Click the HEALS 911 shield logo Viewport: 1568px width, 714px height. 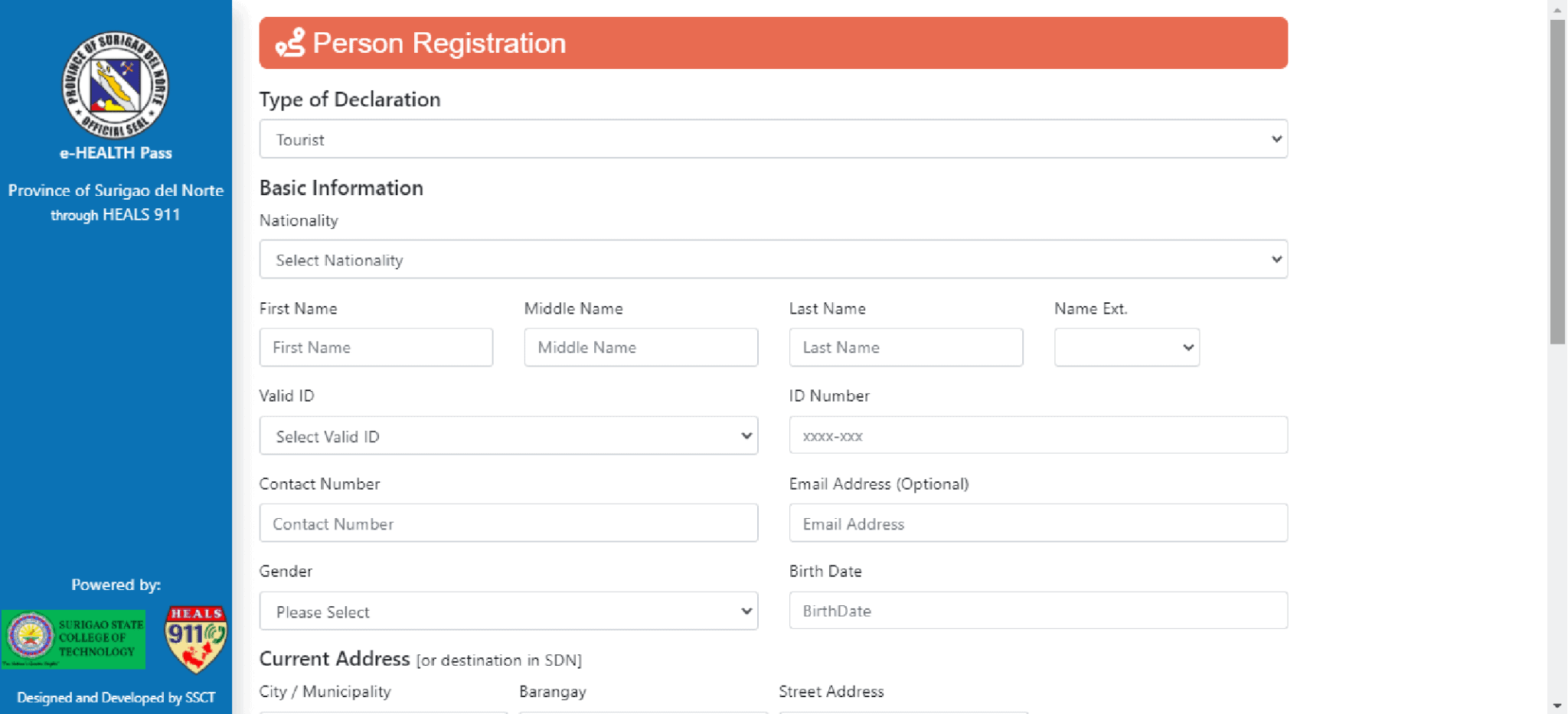195,638
